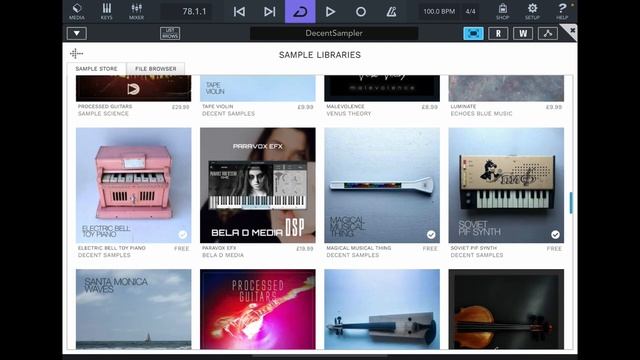Select the Paravox EFX £19.99 price

304,248
